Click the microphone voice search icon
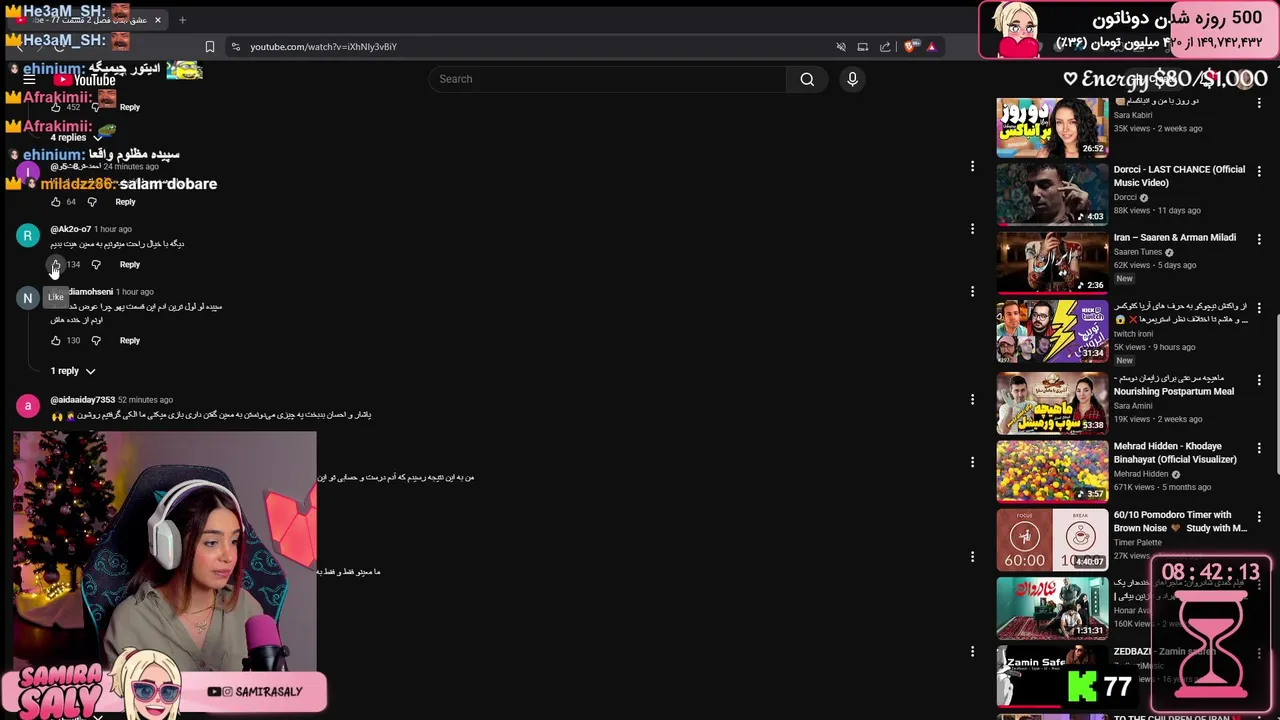 coord(852,79)
